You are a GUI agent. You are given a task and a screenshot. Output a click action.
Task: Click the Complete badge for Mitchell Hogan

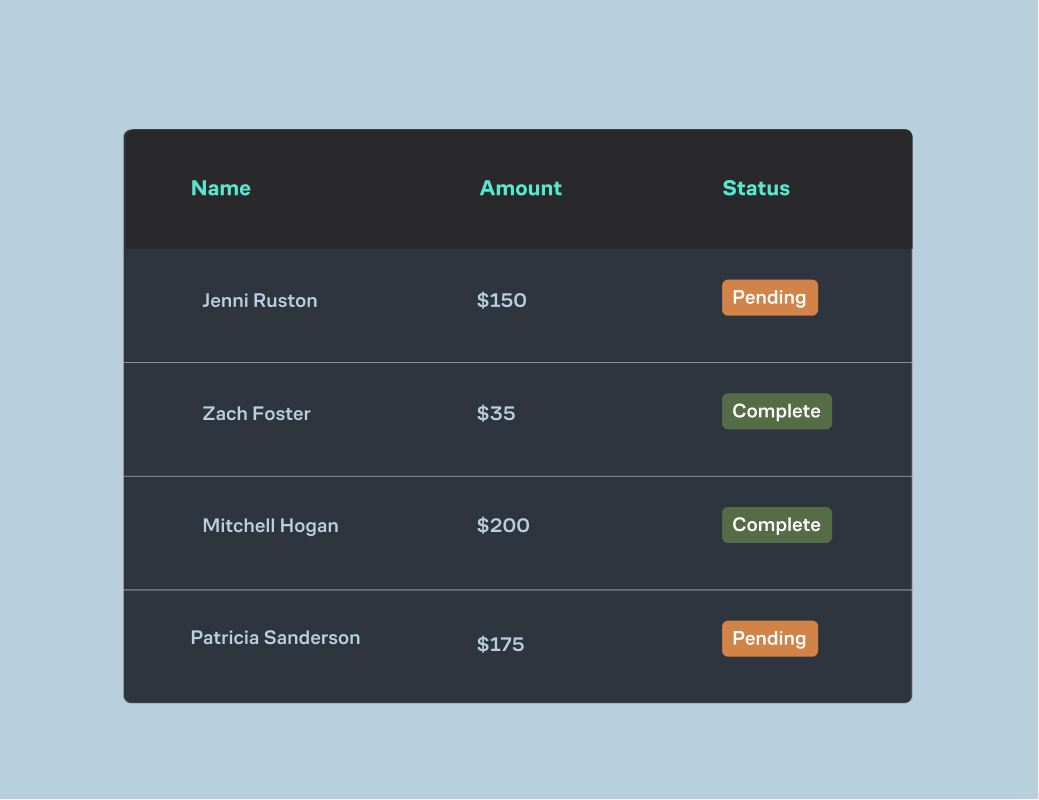777,525
